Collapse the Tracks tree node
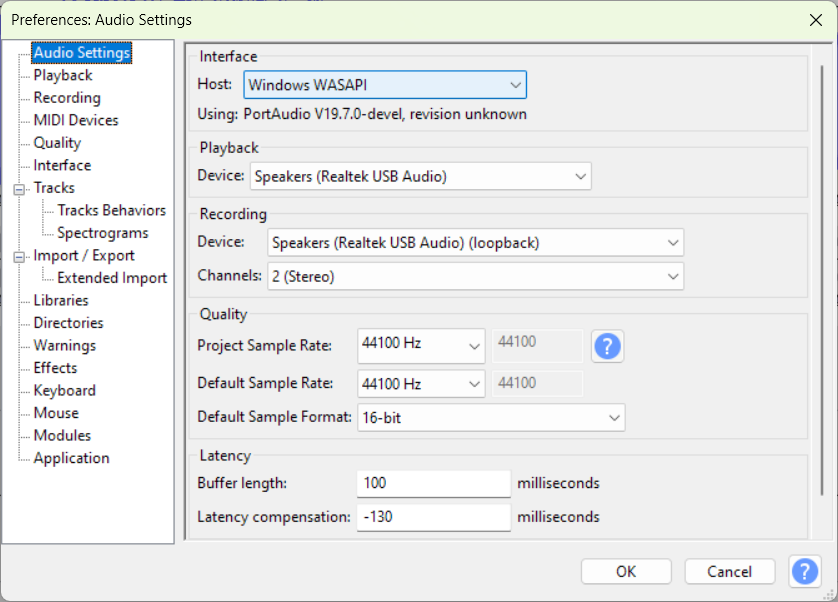838x602 pixels. pyautogui.click(x=18, y=188)
